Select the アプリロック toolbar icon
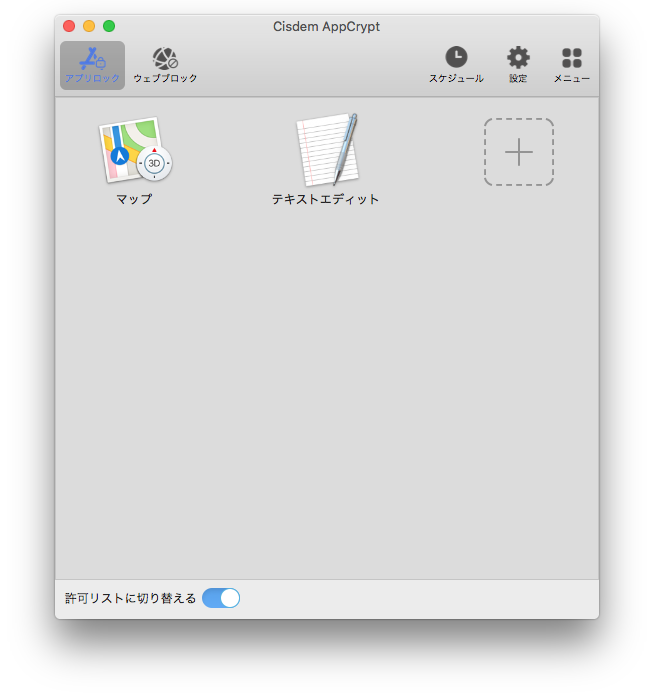This screenshot has width=655, height=696. coord(92,58)
